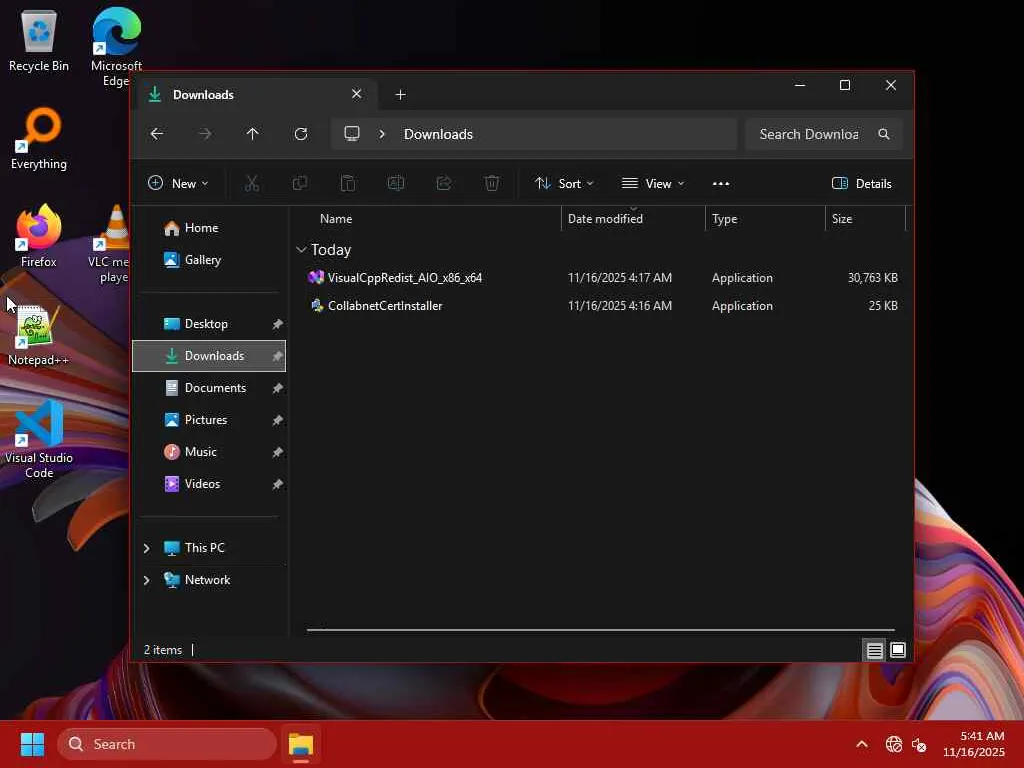Open the New dropdown menu
Image resolution: width=1024 pixels, height=768 pixels.
coord(178,184)
